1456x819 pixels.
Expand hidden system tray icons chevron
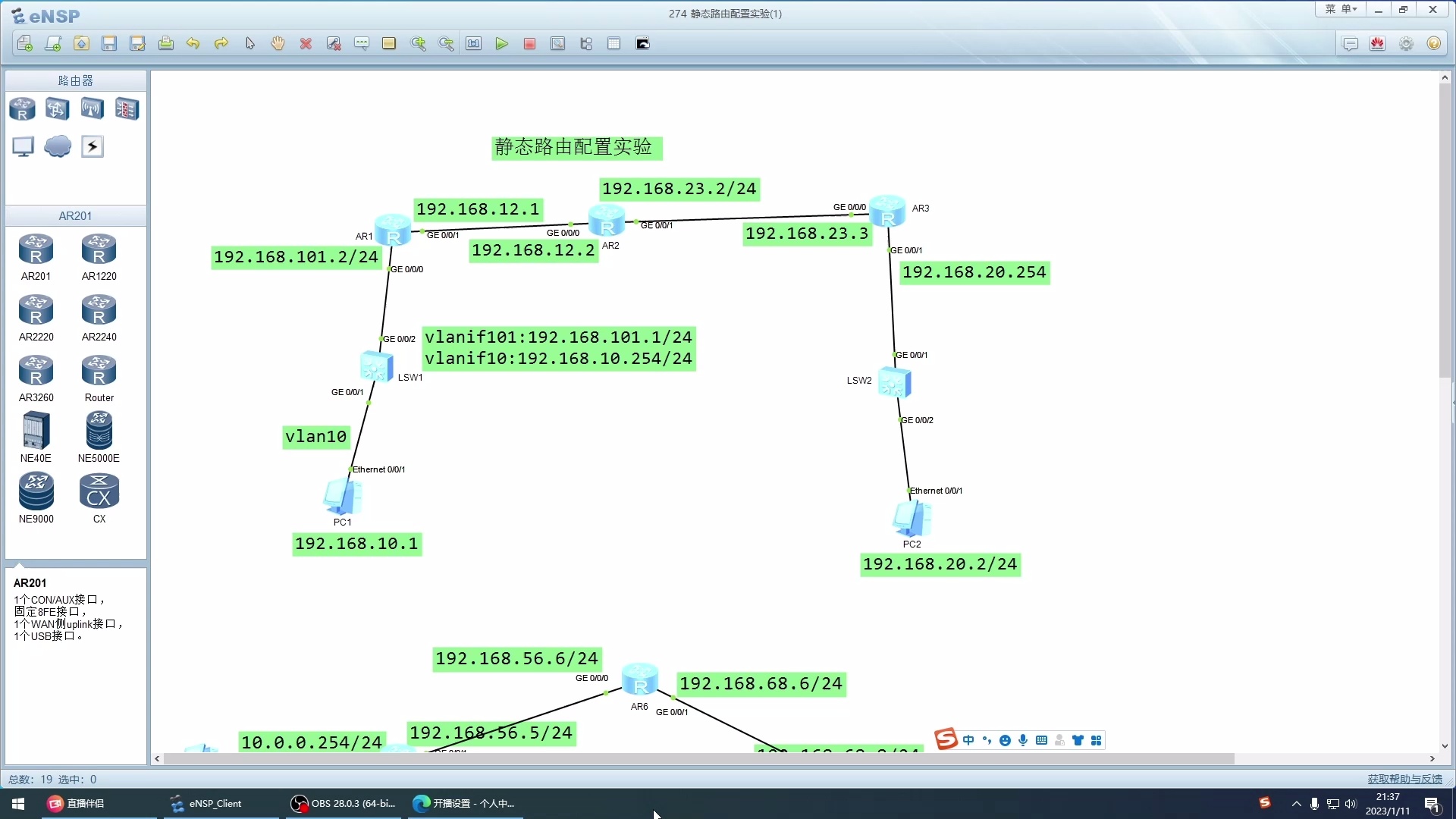click(1296, 804)
